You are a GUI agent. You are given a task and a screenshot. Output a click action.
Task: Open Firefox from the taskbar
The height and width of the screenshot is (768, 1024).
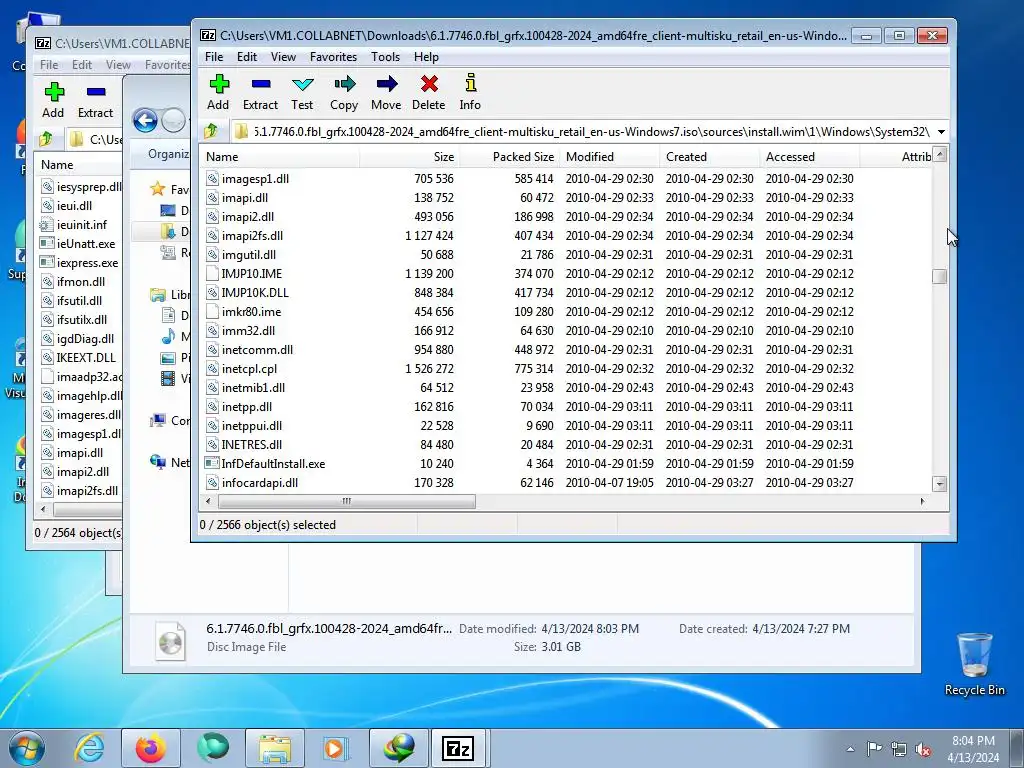151,748
